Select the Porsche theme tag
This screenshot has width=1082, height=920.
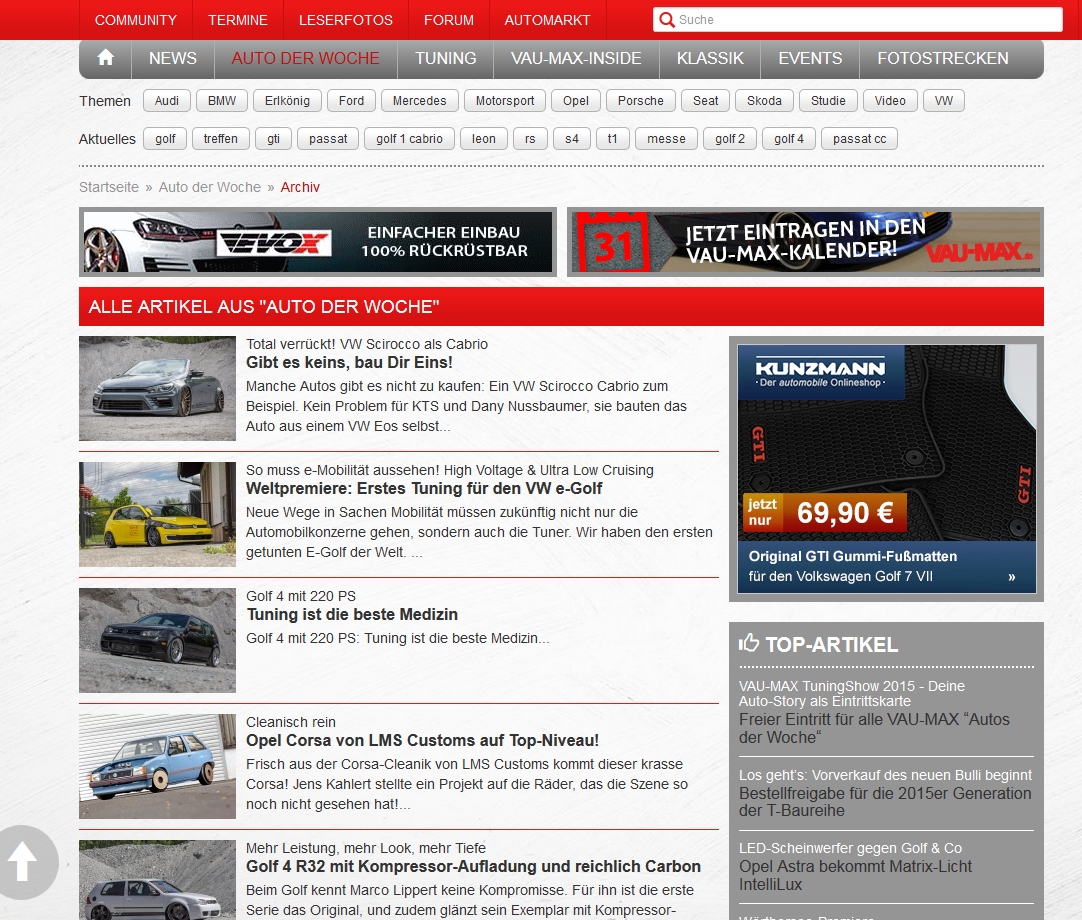point(640,101)
